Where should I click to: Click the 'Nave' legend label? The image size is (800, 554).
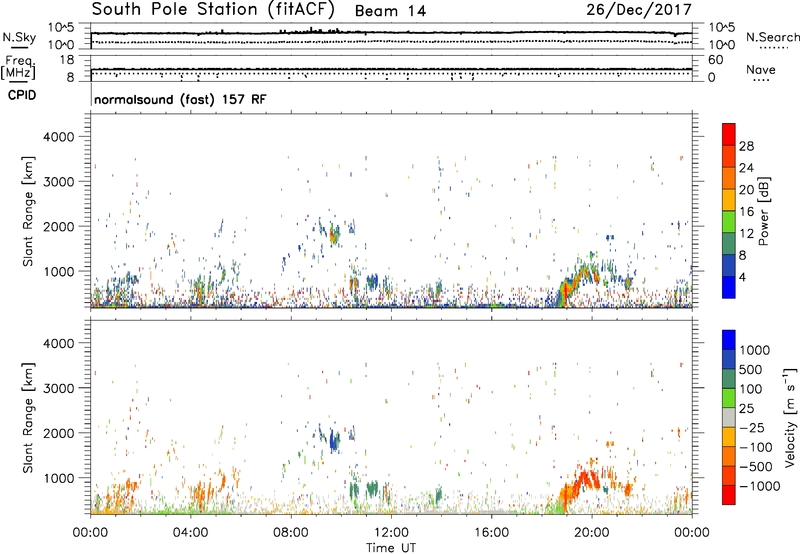pos(761,70)
